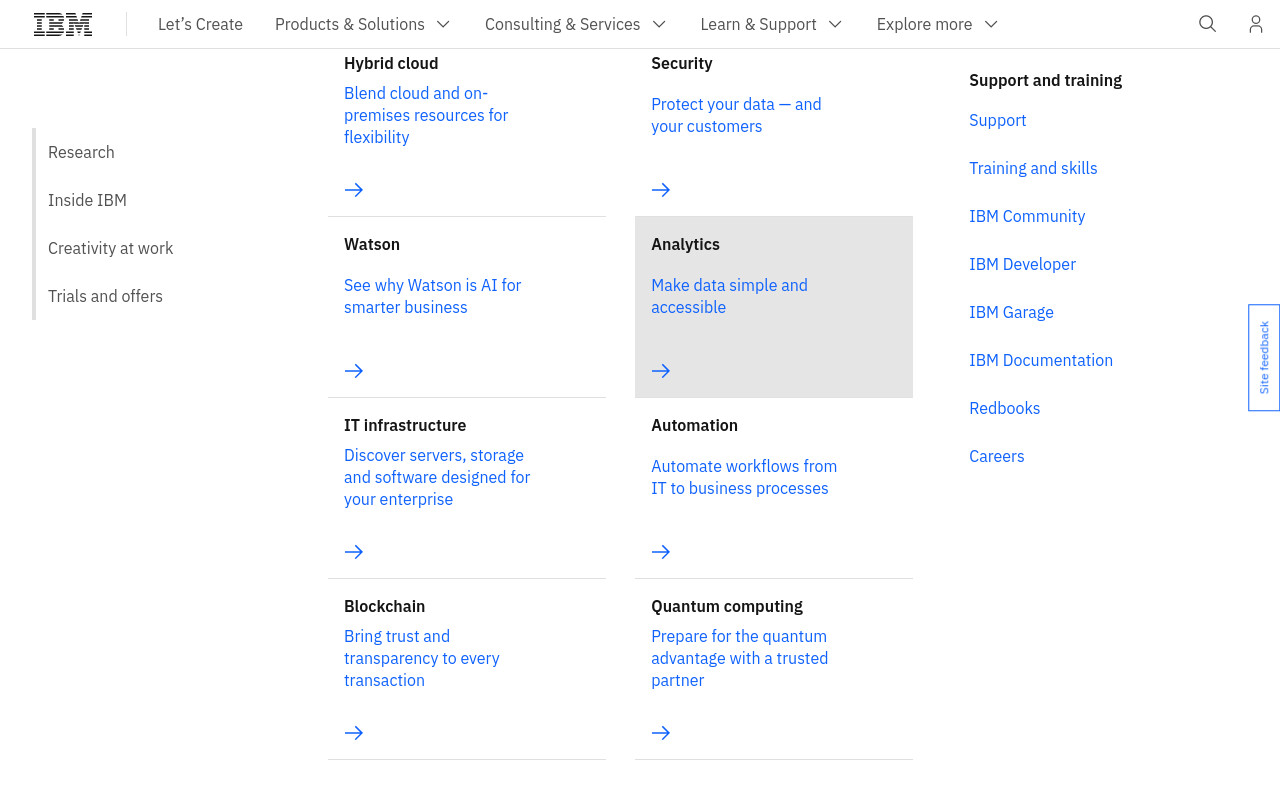
Task: Open the IBM Developer link
Action: click(1022, 264)
